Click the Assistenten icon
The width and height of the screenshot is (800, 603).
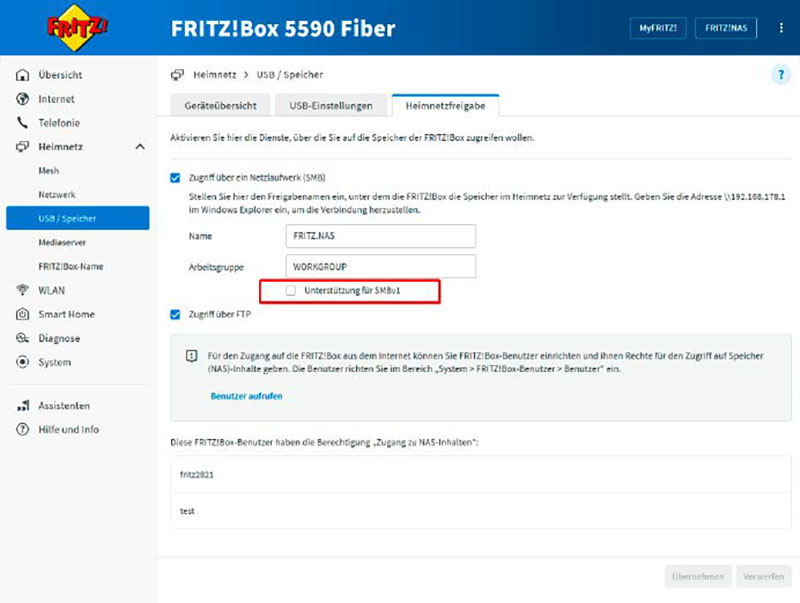(22, 406)
